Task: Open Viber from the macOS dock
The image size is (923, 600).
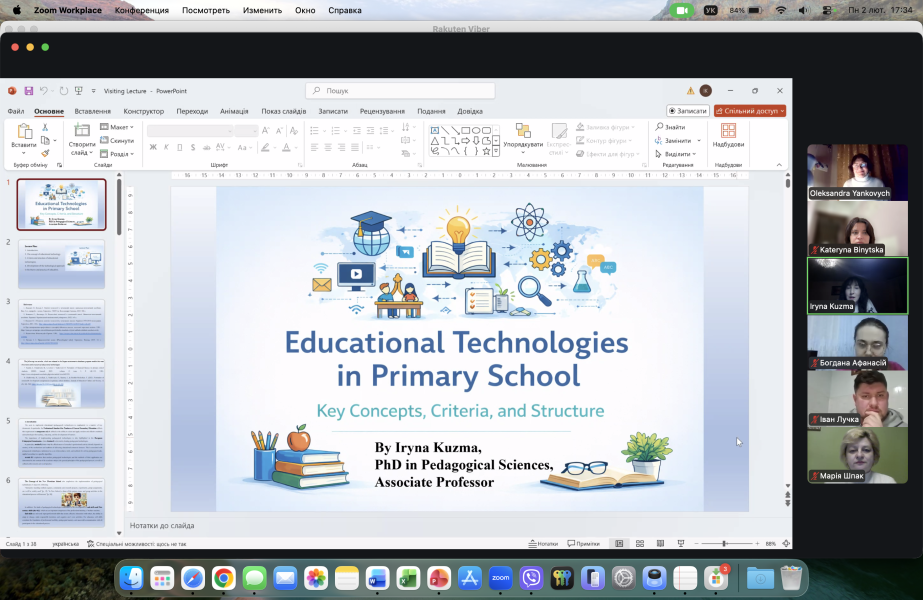Action: (532, 578)
